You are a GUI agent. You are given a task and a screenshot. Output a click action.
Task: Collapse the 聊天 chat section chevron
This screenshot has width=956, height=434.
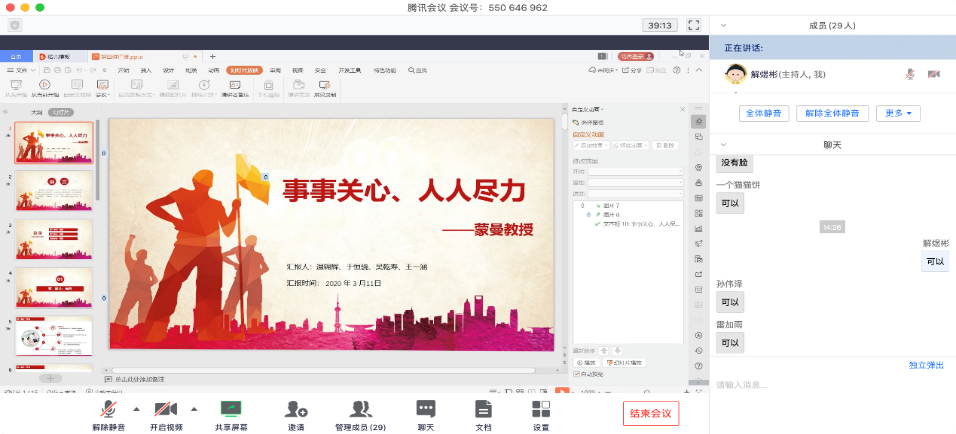click(723, 145)
